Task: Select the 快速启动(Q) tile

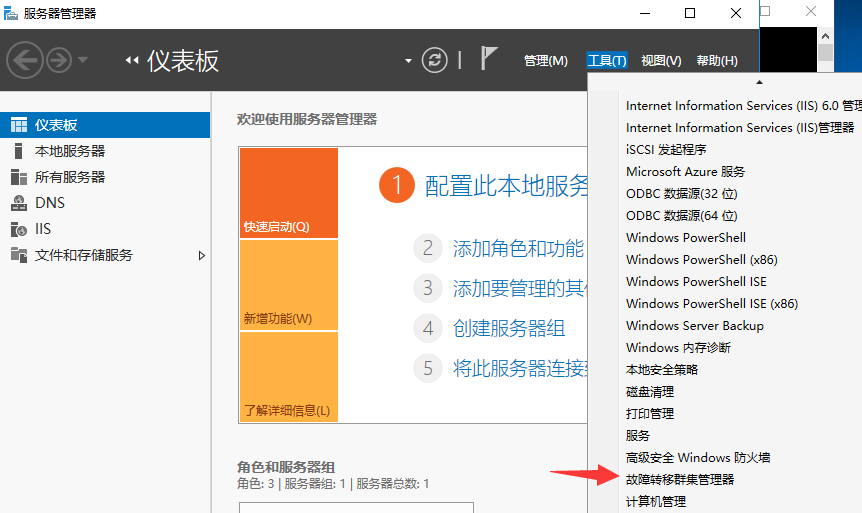Action: click(288, 193)
